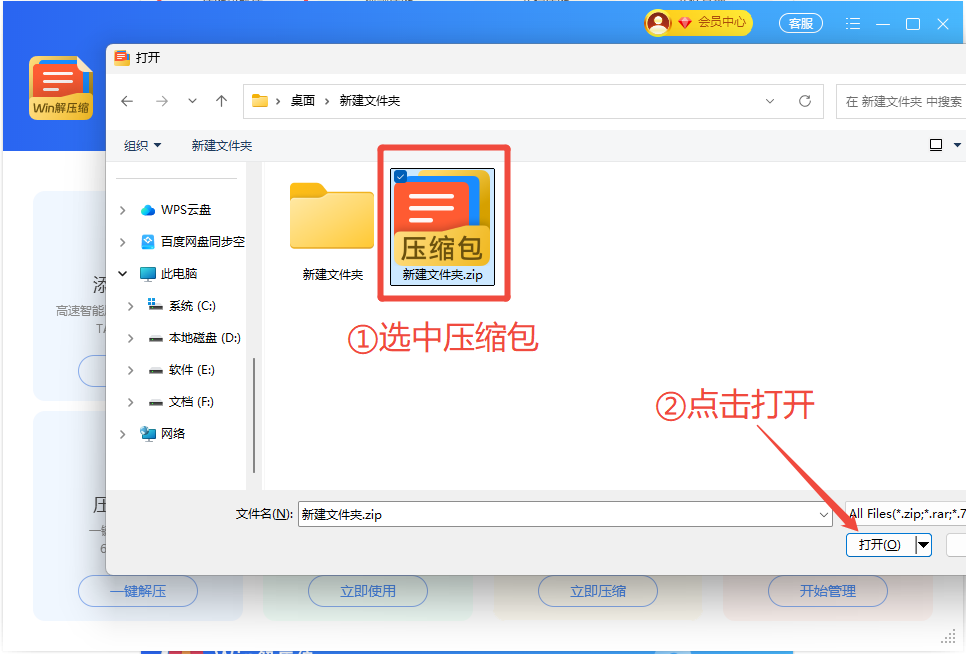The image size is (966, 654).
Task: Click the 一键解压 button
Action: point(138,591)
